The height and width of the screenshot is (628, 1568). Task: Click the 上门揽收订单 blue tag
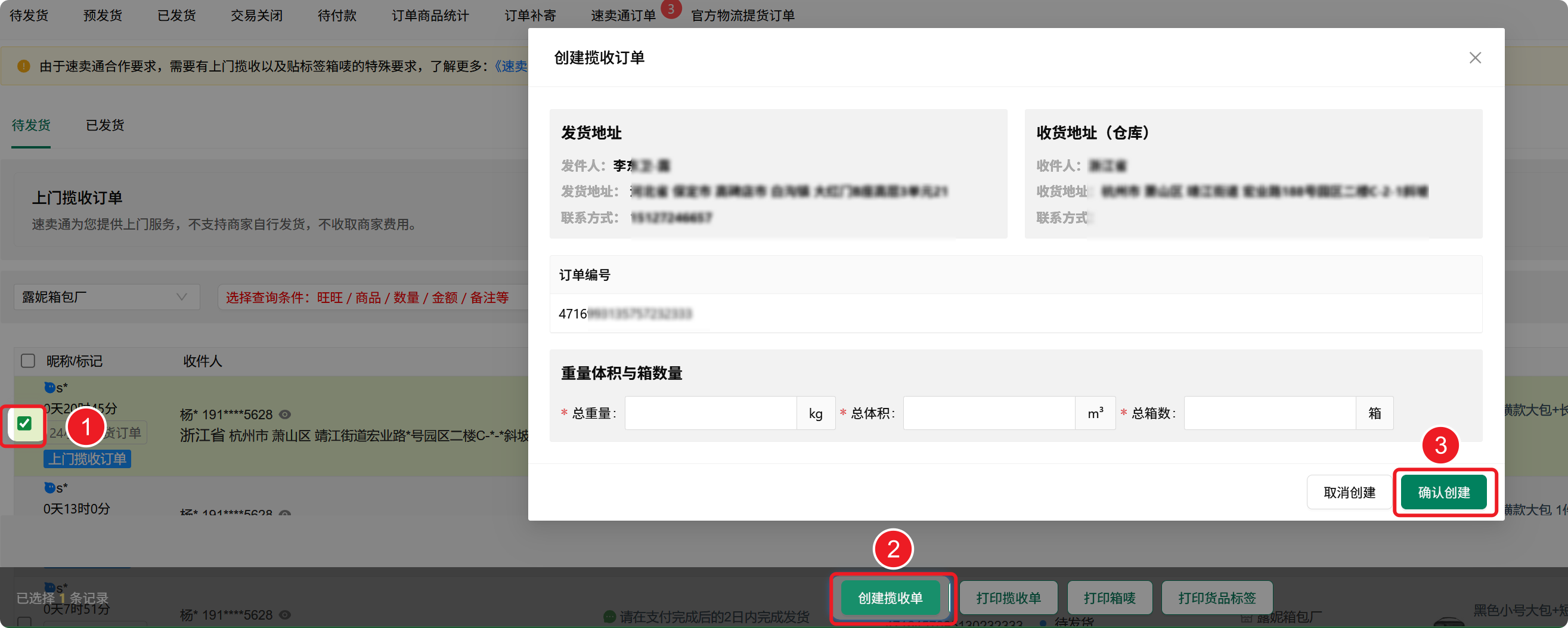tap(87, 459)
